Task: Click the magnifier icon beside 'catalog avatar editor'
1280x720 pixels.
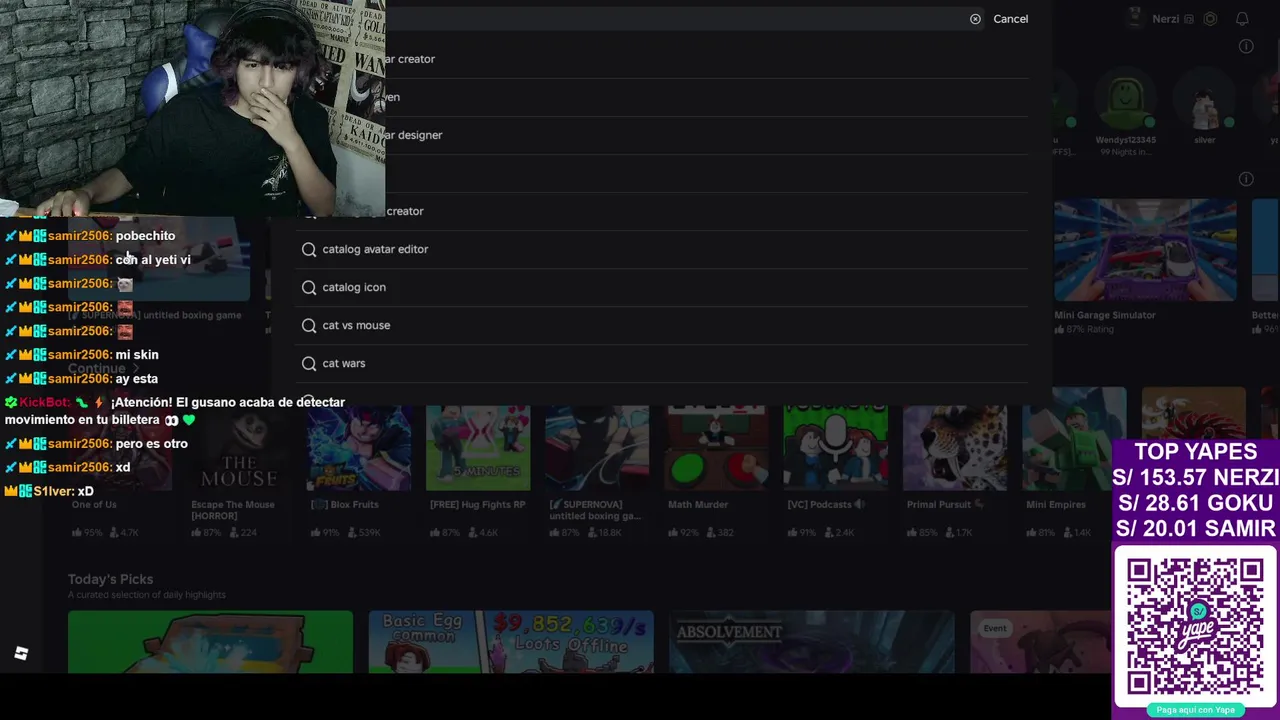Action: [309, 249]
